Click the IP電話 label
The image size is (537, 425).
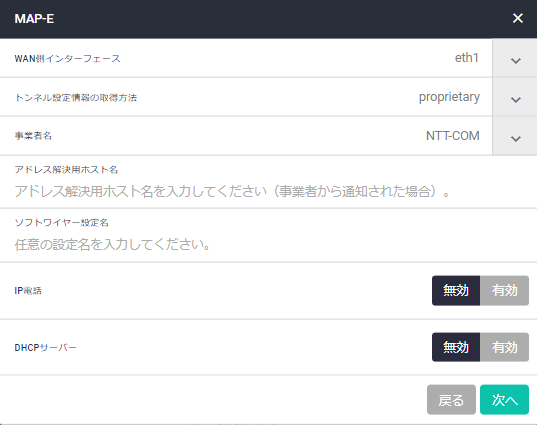point(28,291)
